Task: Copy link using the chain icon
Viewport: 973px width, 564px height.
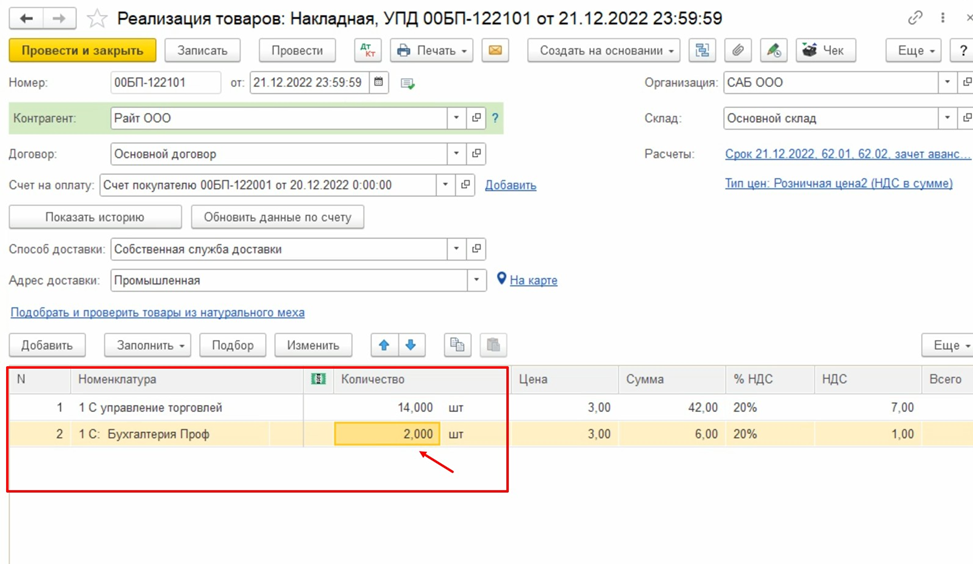Action: (x=915, y=18)
